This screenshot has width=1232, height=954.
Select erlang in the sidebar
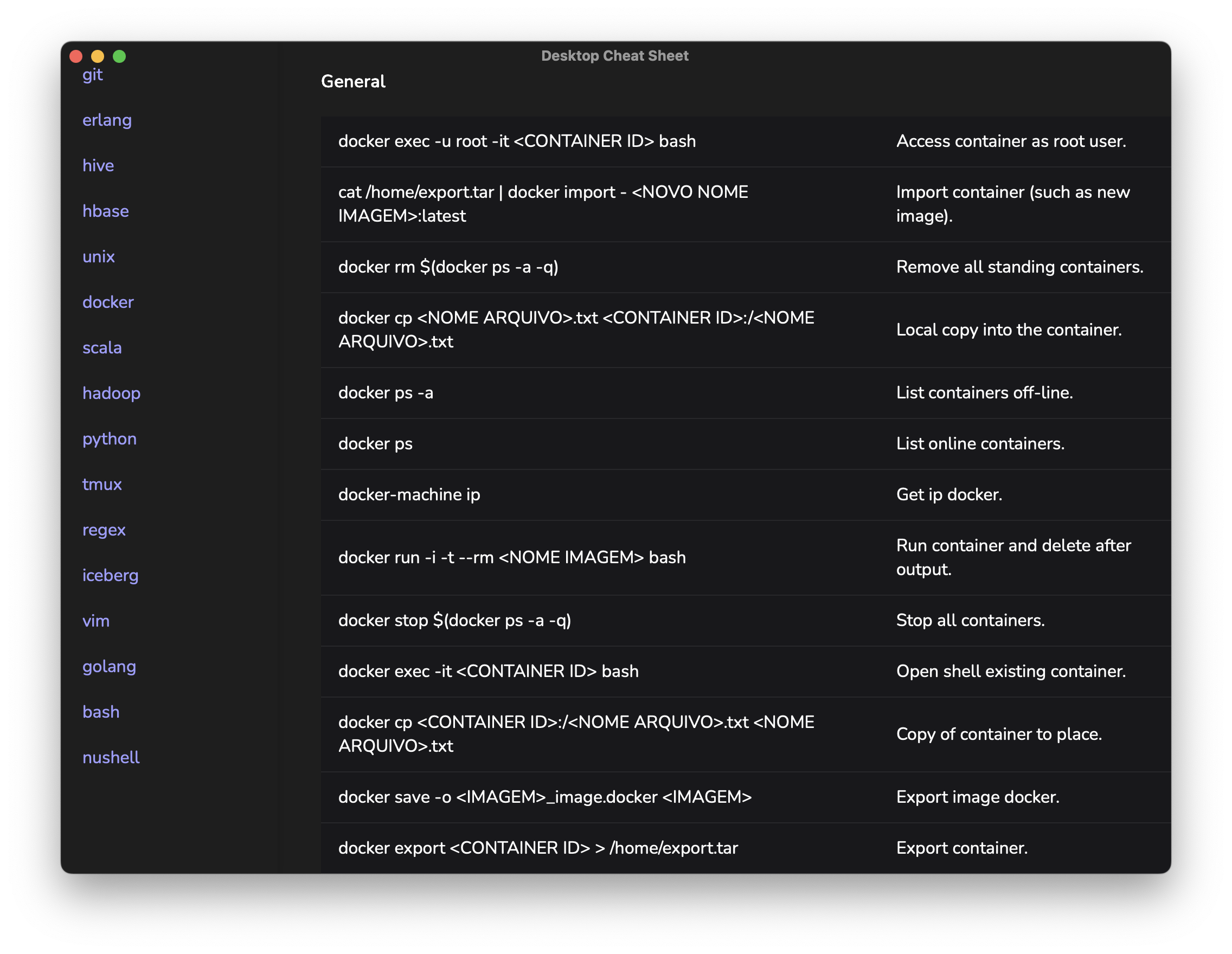[107, 120]
